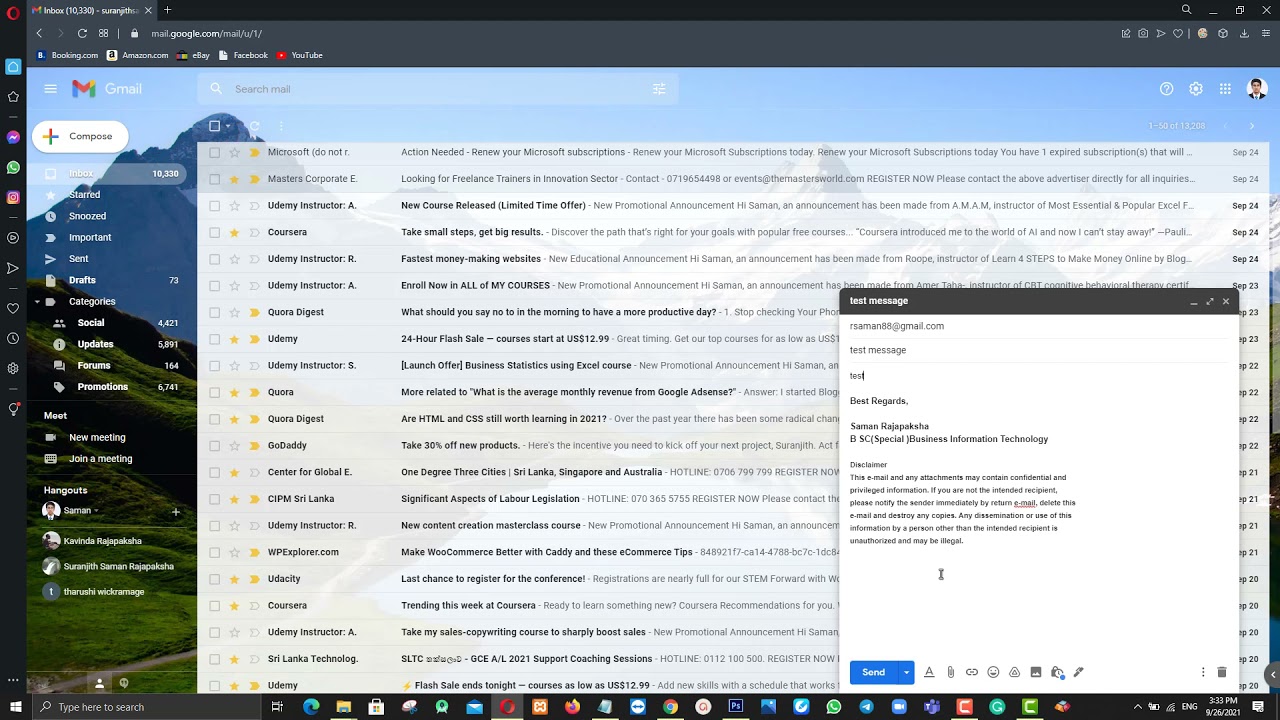
Task: Mark WPExplorer.com email as important
Action: click(x=254, y=552)
